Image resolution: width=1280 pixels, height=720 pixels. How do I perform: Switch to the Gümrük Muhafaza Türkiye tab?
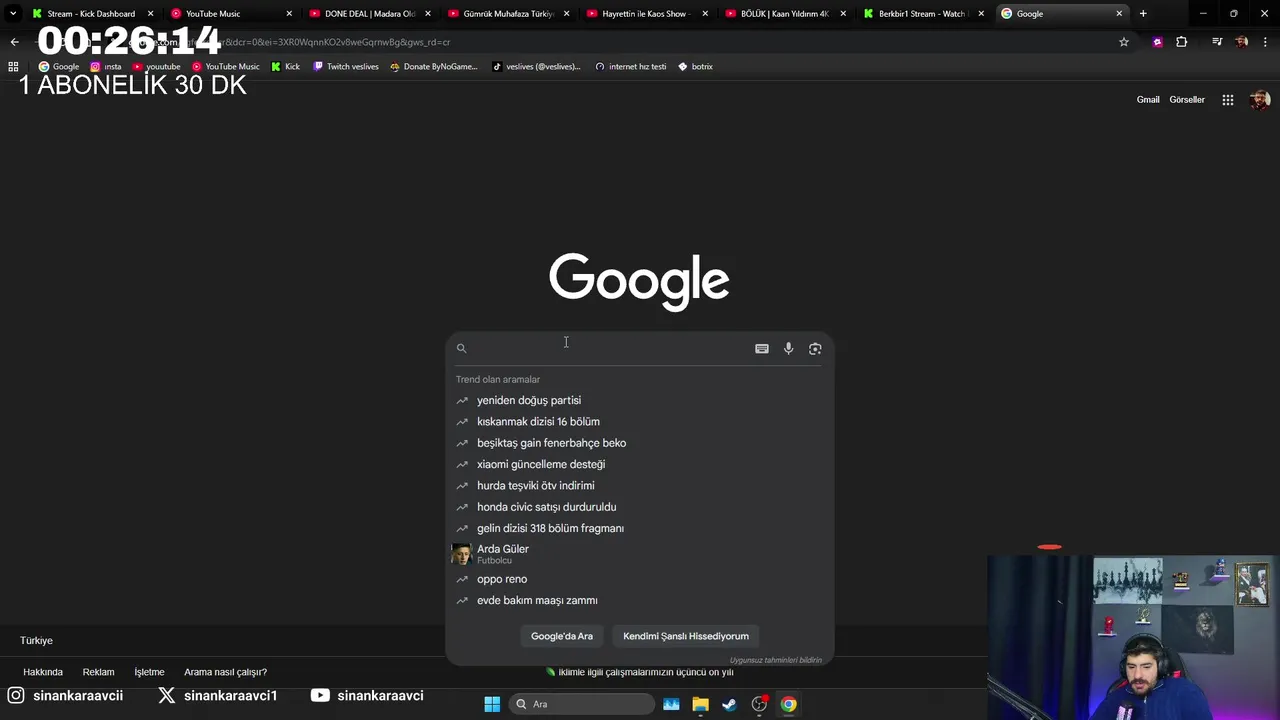click(509, 14)
